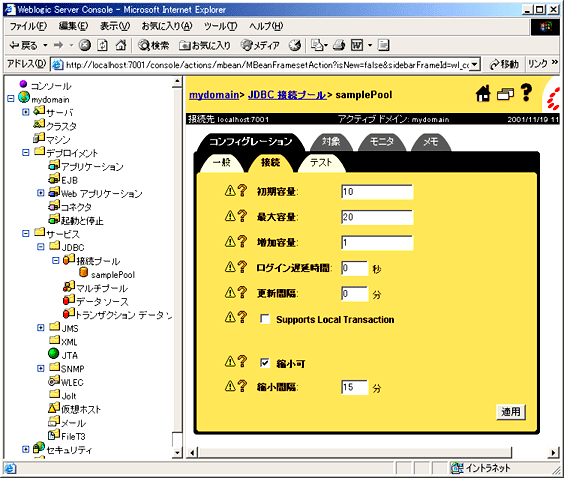This screenshot has height=478, width=564.
Task: Click the warning icon beside 初期容量
Action: 230,191
